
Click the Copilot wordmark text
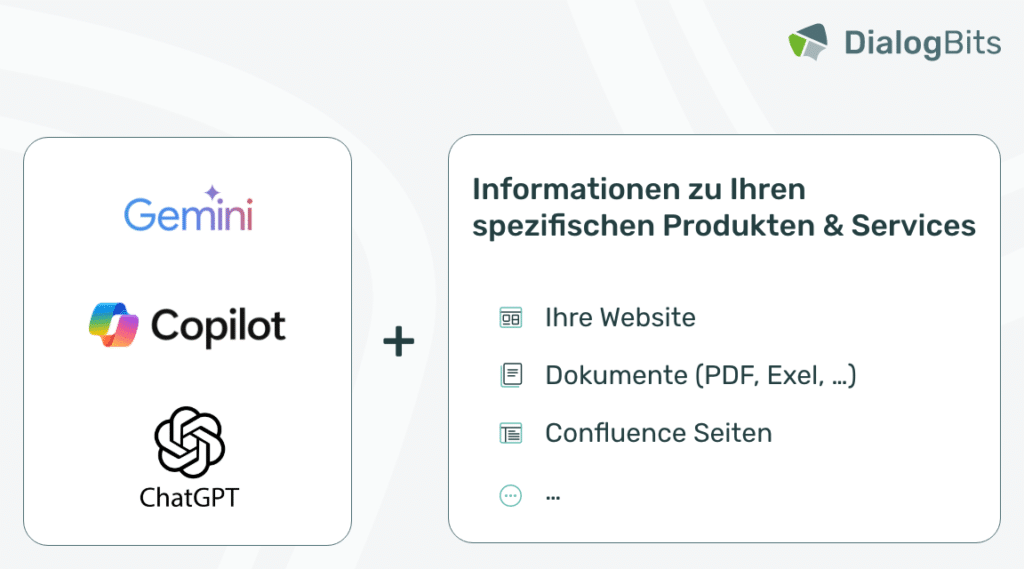pyautogui.click(x=218, y=326)
